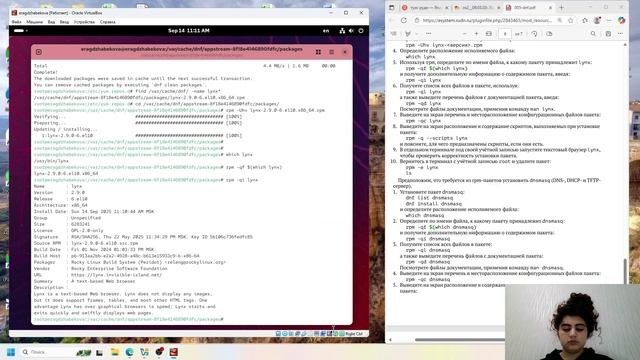Open the Edge profile avatar
Viewport: 640px width, 360px height.
[x=597, y=20]
